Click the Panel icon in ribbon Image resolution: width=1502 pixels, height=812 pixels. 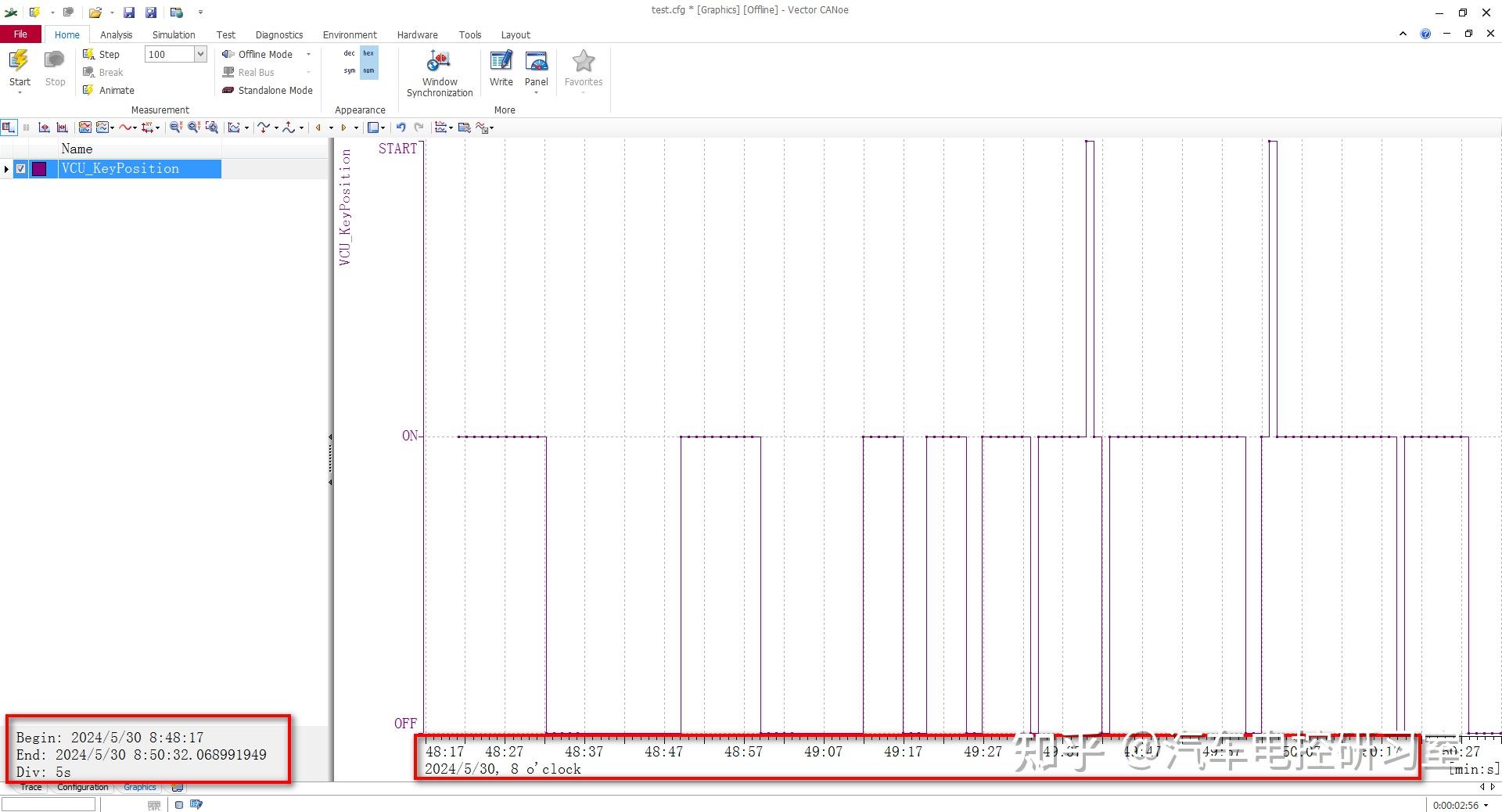click(537, 62)
